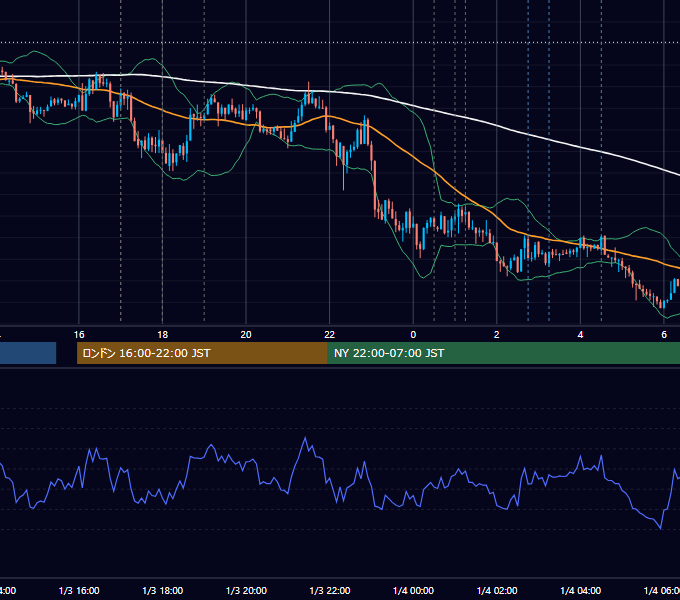Screen dimensions: 680x600
Task: Click the '2' hour label on chart axis
Action: [497, 335]
